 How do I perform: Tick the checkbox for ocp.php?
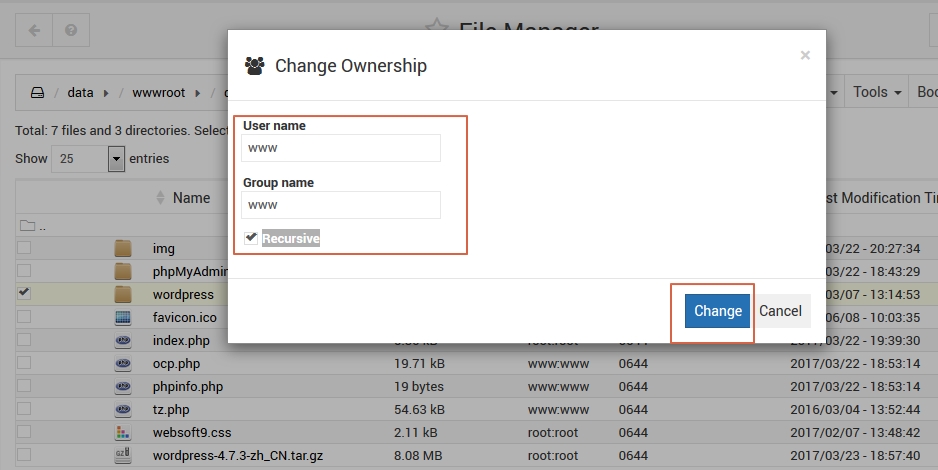(x=24, y=363)
